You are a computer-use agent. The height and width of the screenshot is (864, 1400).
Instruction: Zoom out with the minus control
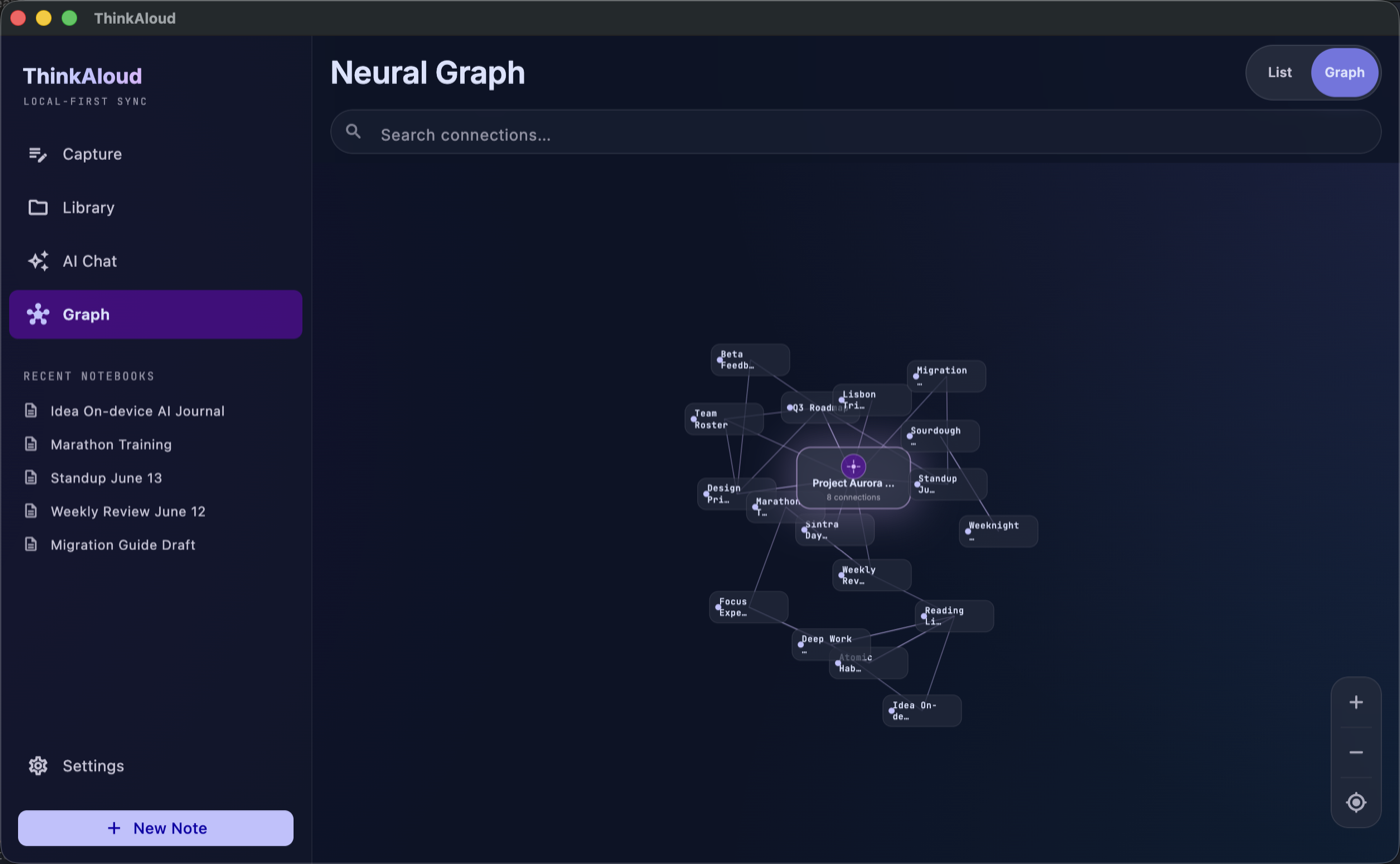click(1356, 752)
